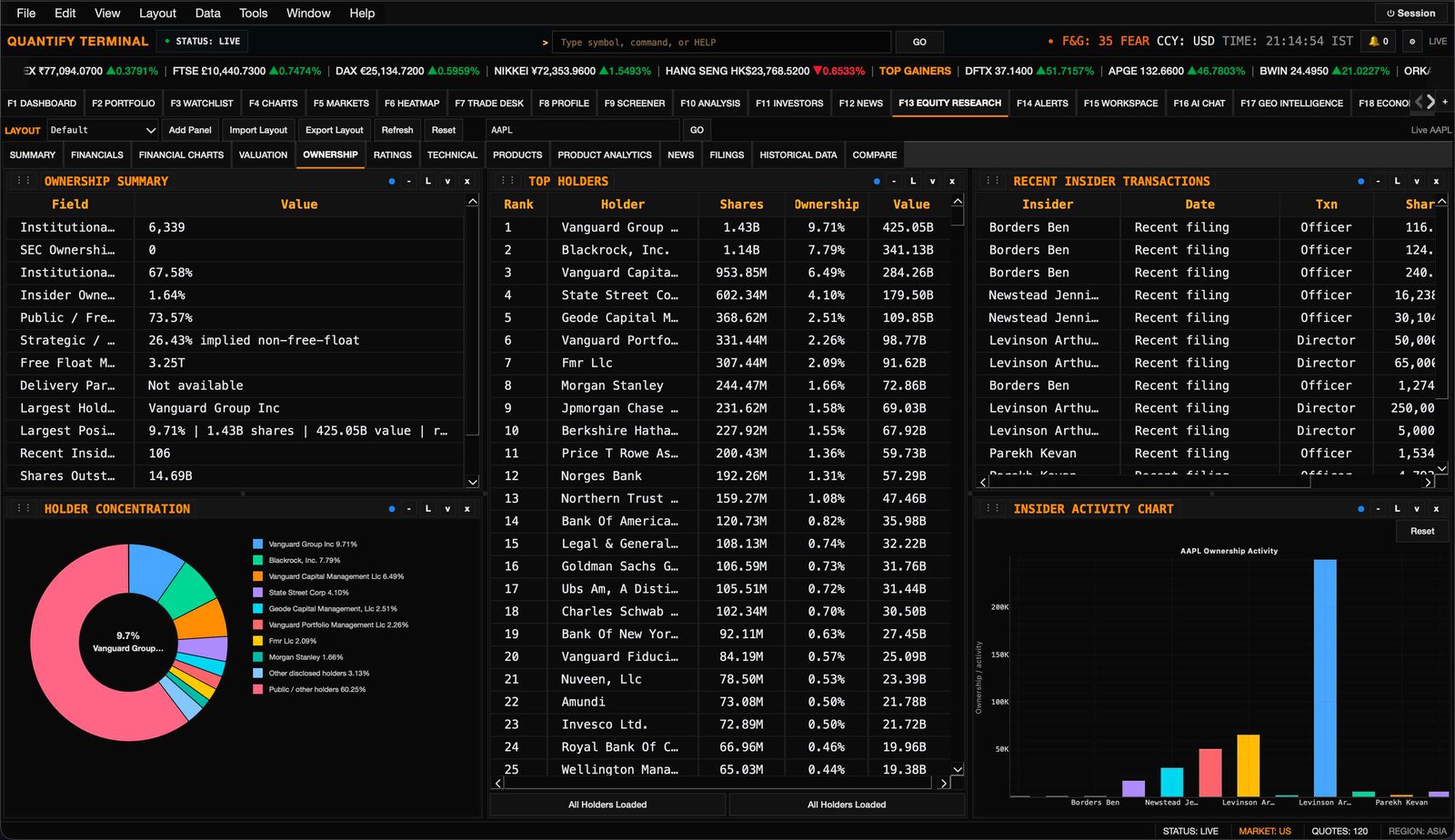Collapse Ownership Summary with v button
This screenshot has width=1455, height=840.
[447, 181]
